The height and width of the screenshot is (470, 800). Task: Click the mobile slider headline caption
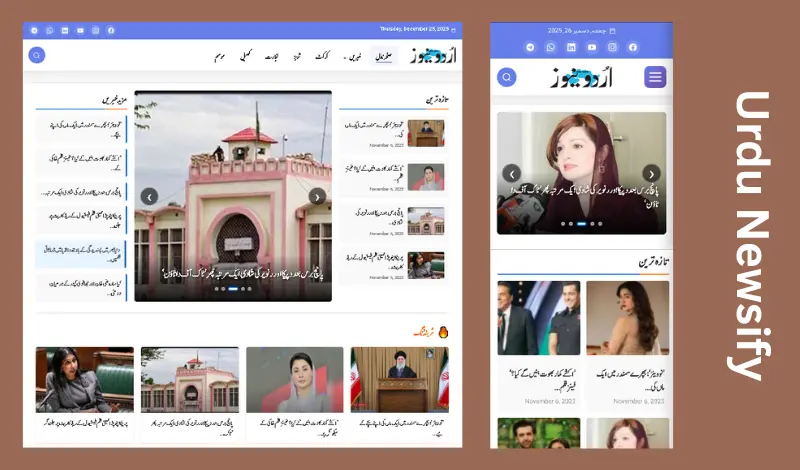coord(586,196)
